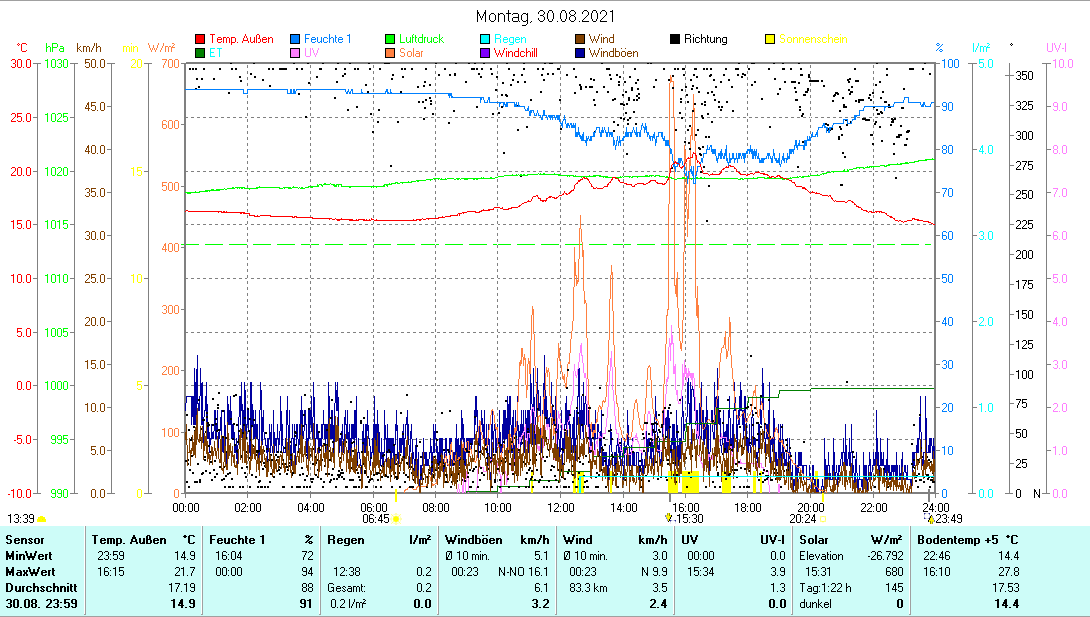
Task: Click the pink UV legend square
Action: tap(295, 53)
